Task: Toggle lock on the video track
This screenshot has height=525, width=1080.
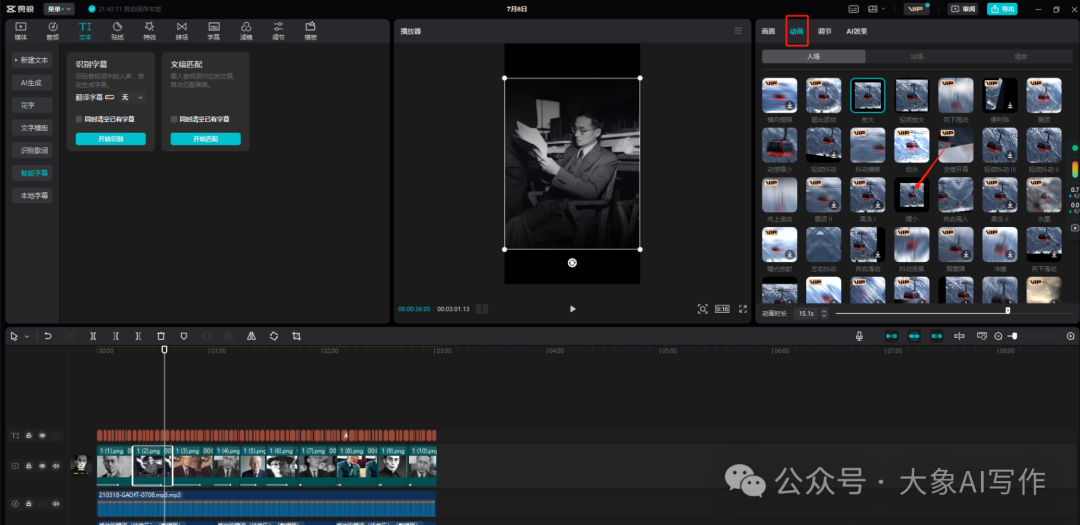Action: tap(29, 466)
